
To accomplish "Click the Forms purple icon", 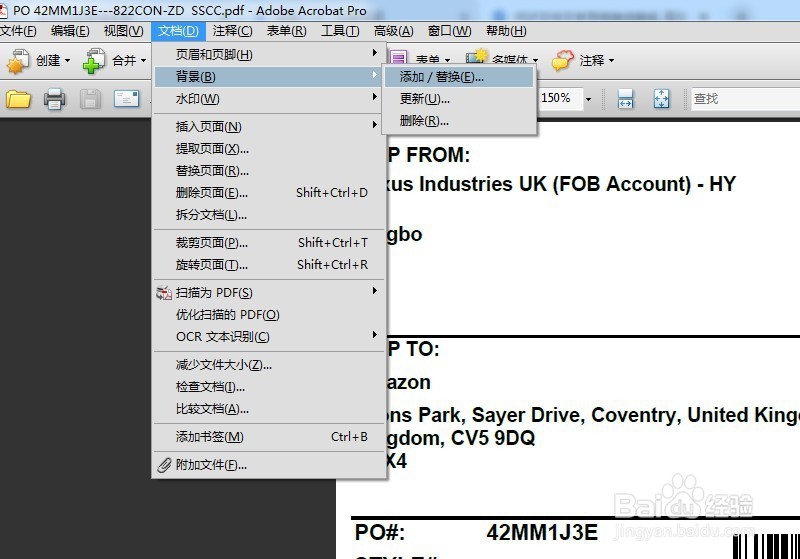I will [399, 59].
